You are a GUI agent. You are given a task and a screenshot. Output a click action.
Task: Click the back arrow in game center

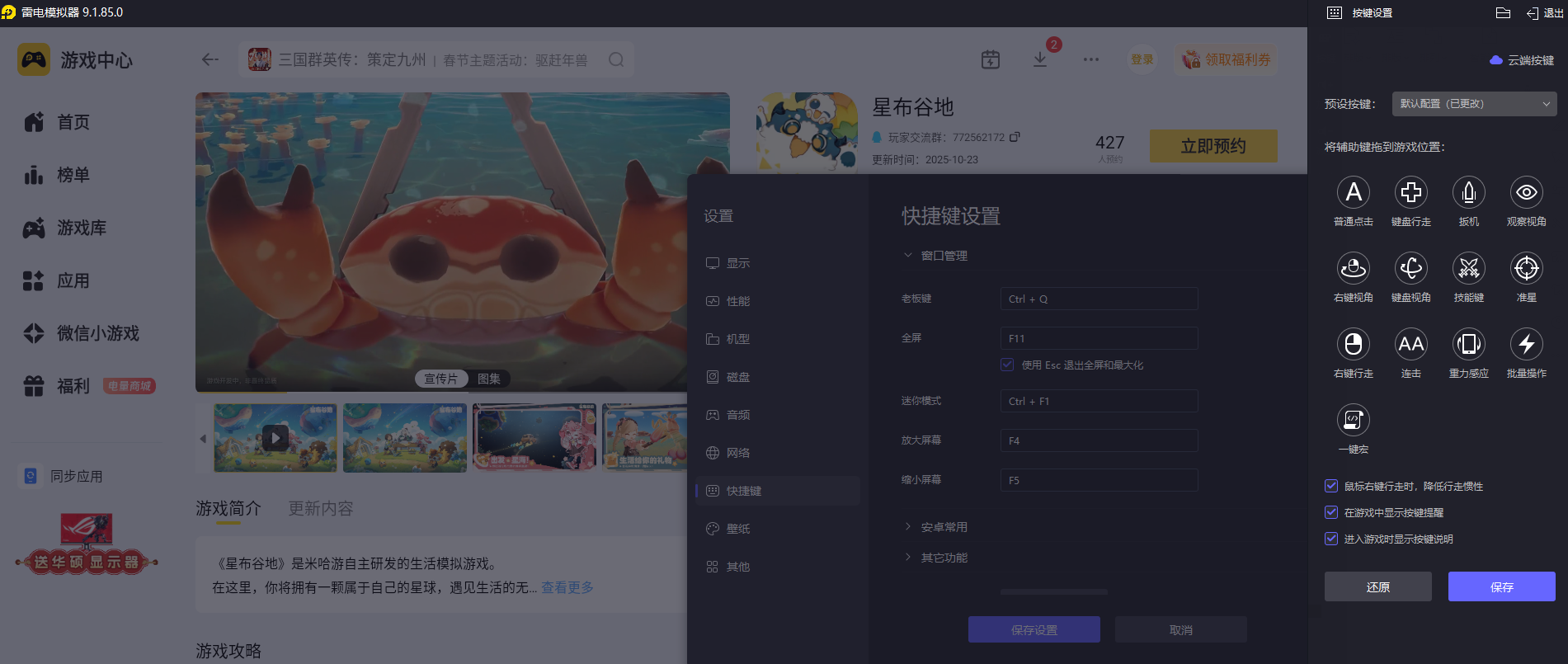point(210,59)
